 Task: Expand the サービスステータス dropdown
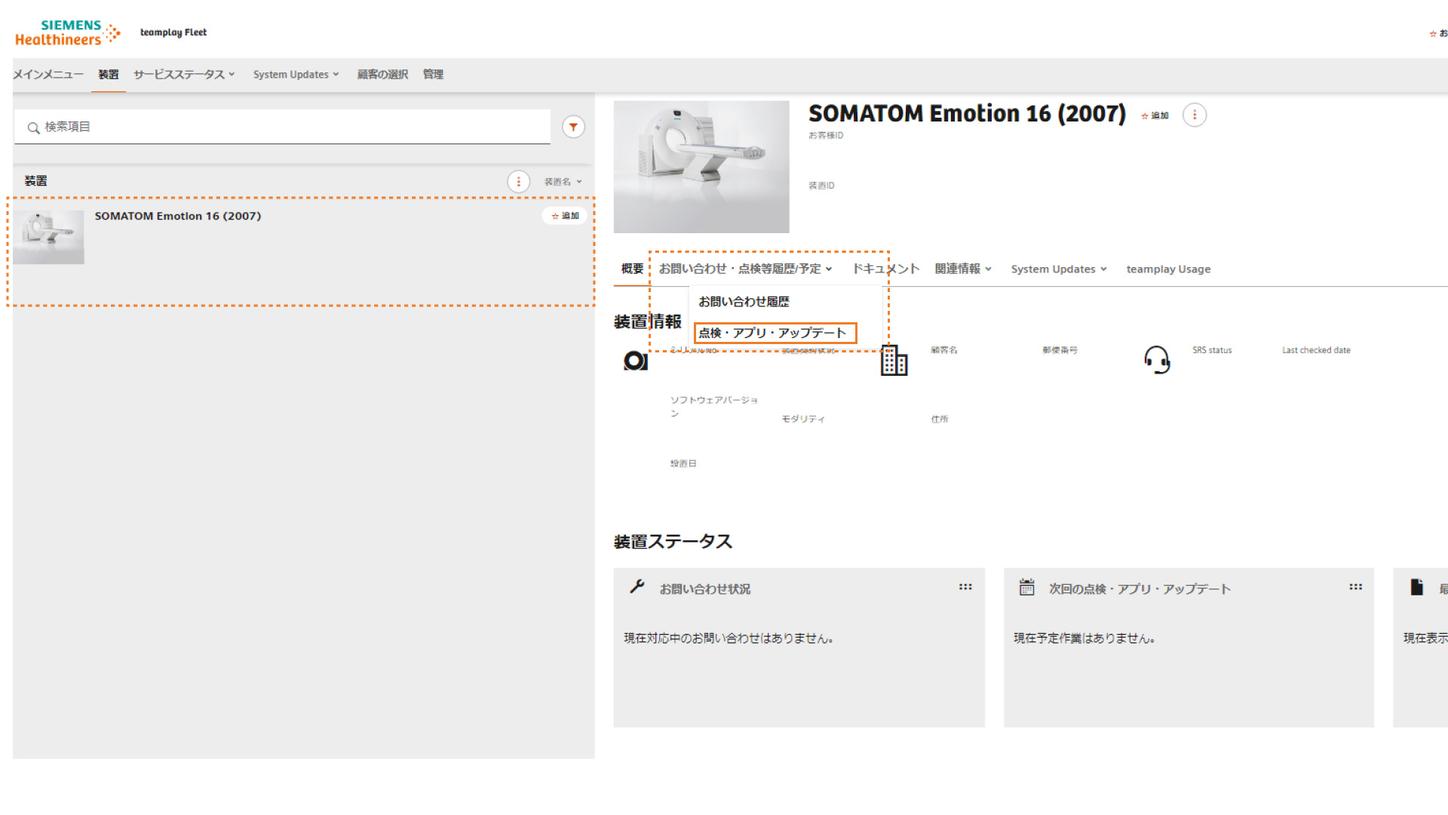pyautogui.click(x=185, y=73)
